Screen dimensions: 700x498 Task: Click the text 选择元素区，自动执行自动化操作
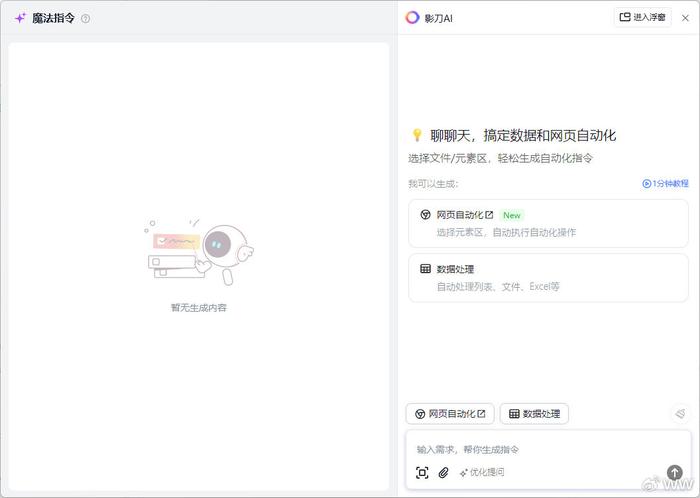tap(506, 232)
